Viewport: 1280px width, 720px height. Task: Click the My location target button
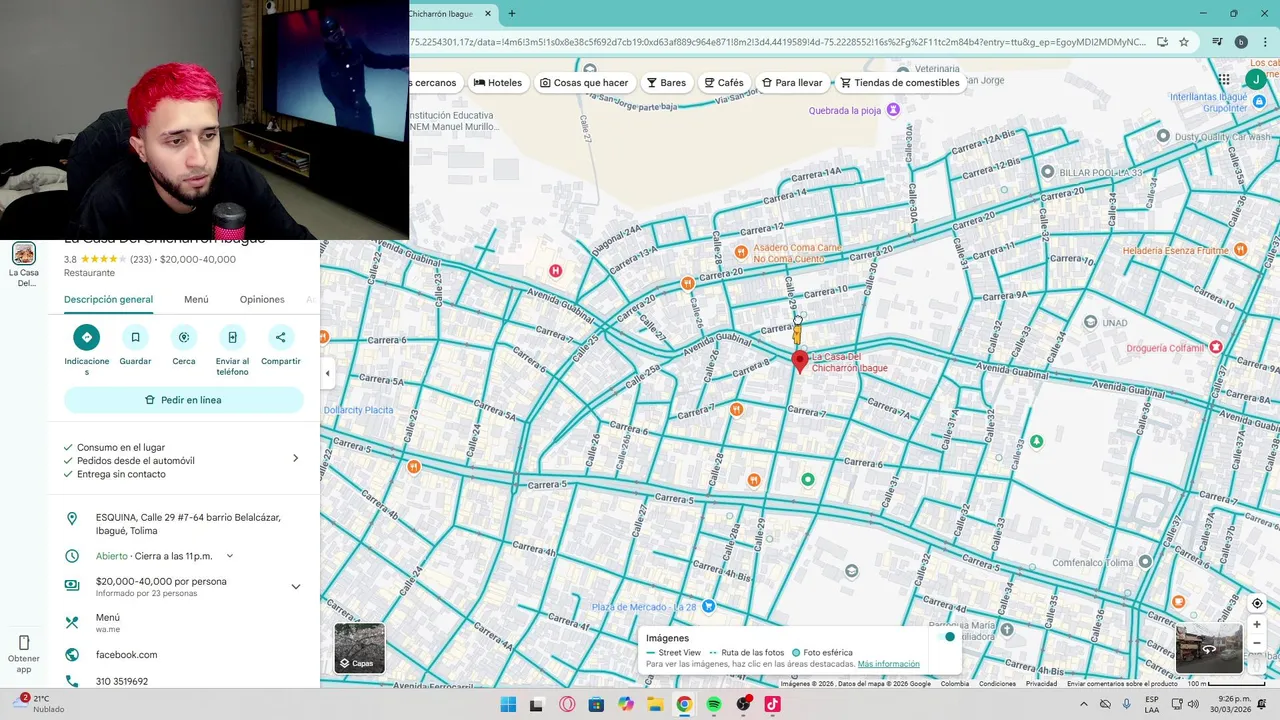click(1257, 603)
